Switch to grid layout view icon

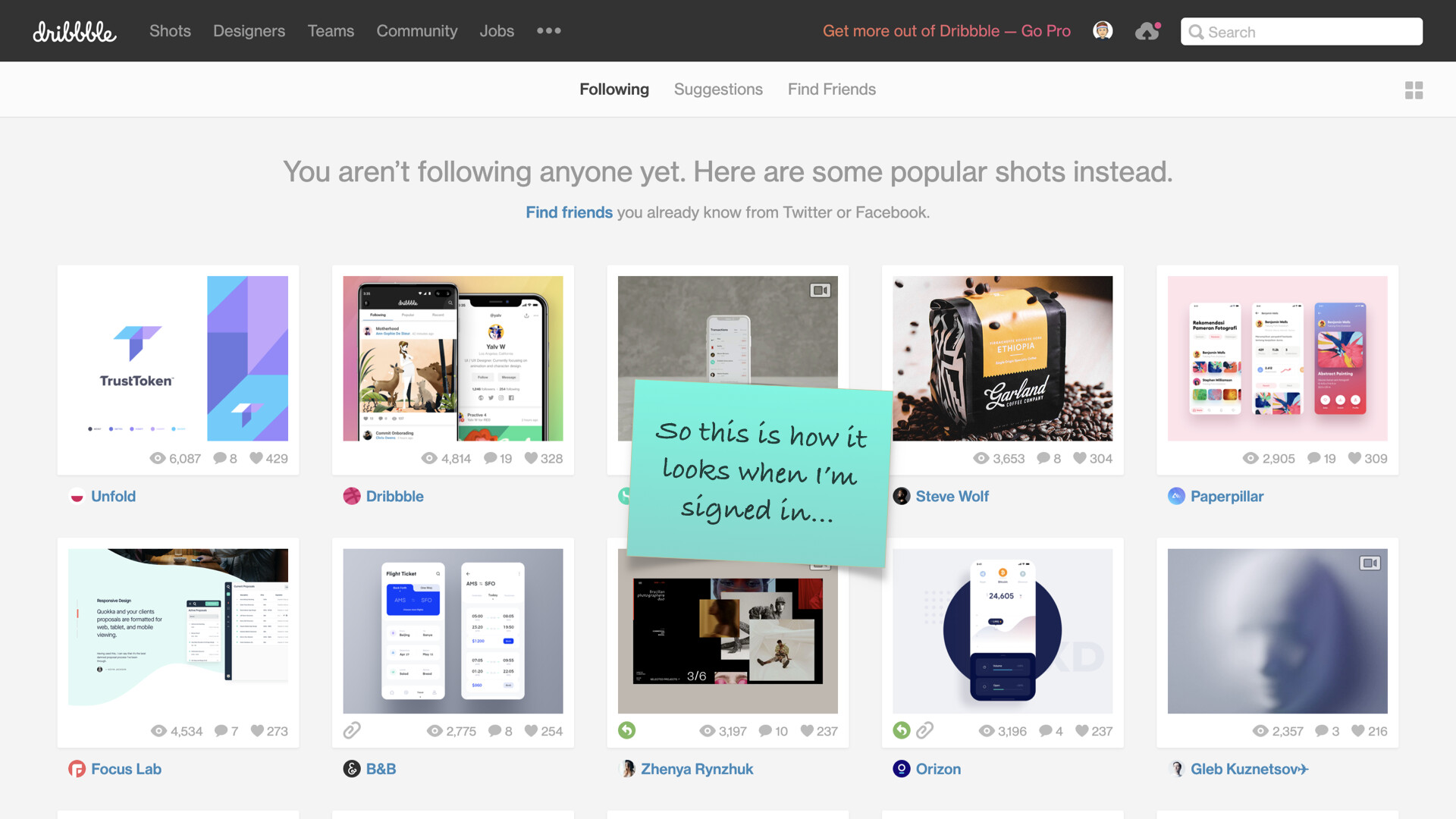[1414, 90]
